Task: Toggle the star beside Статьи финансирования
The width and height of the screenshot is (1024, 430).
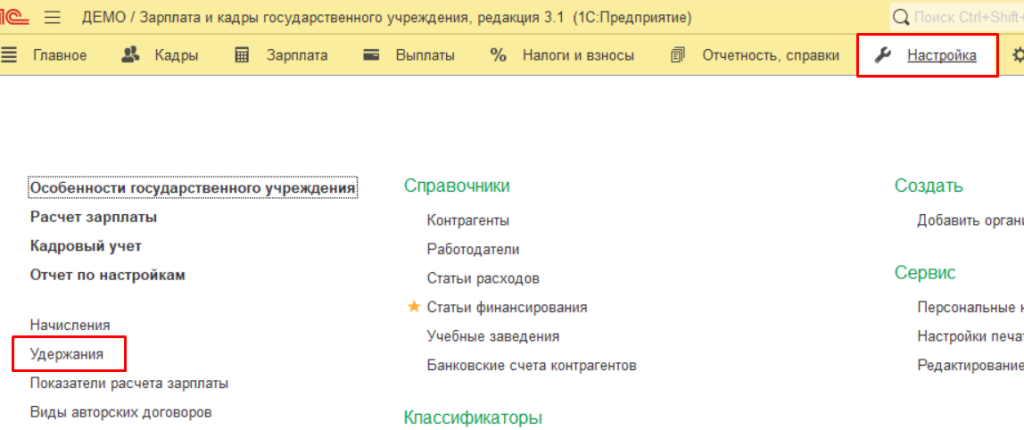Action: click(x=414, y=307)
